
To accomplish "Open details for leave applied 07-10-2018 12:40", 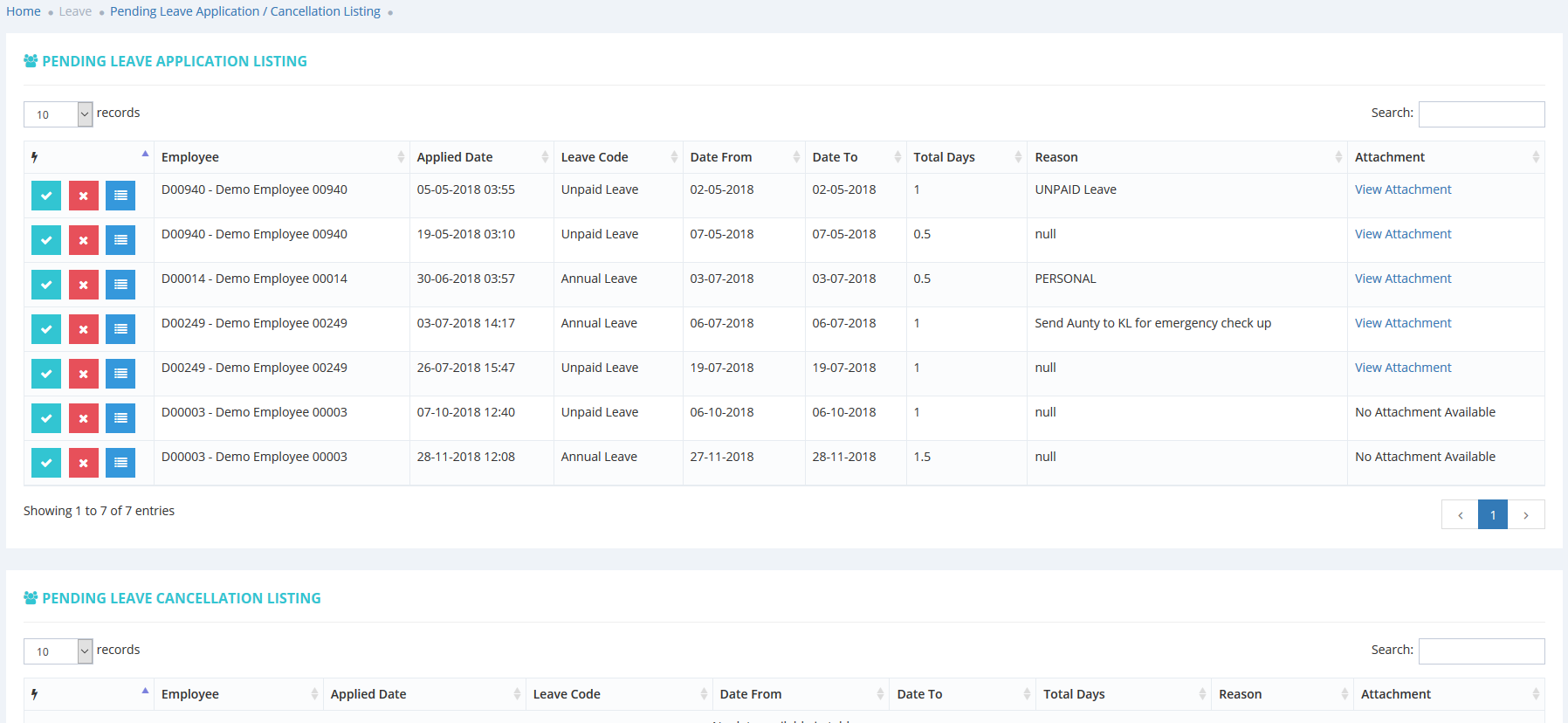I will (120, 418).
